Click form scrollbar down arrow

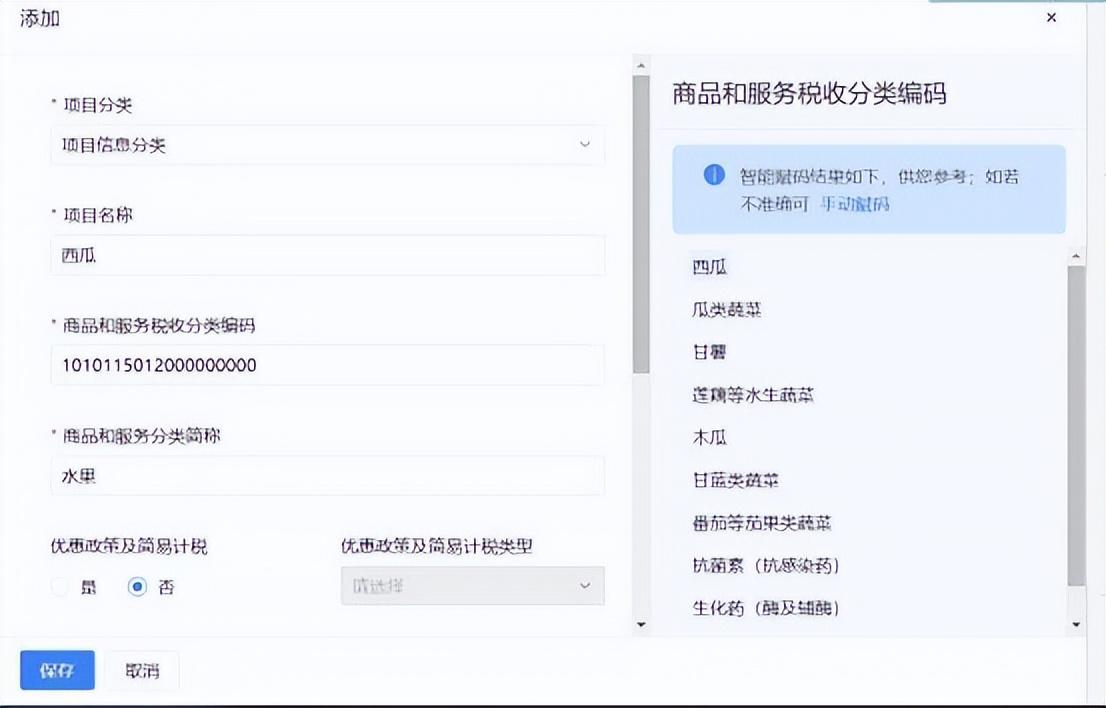point(640,624)
